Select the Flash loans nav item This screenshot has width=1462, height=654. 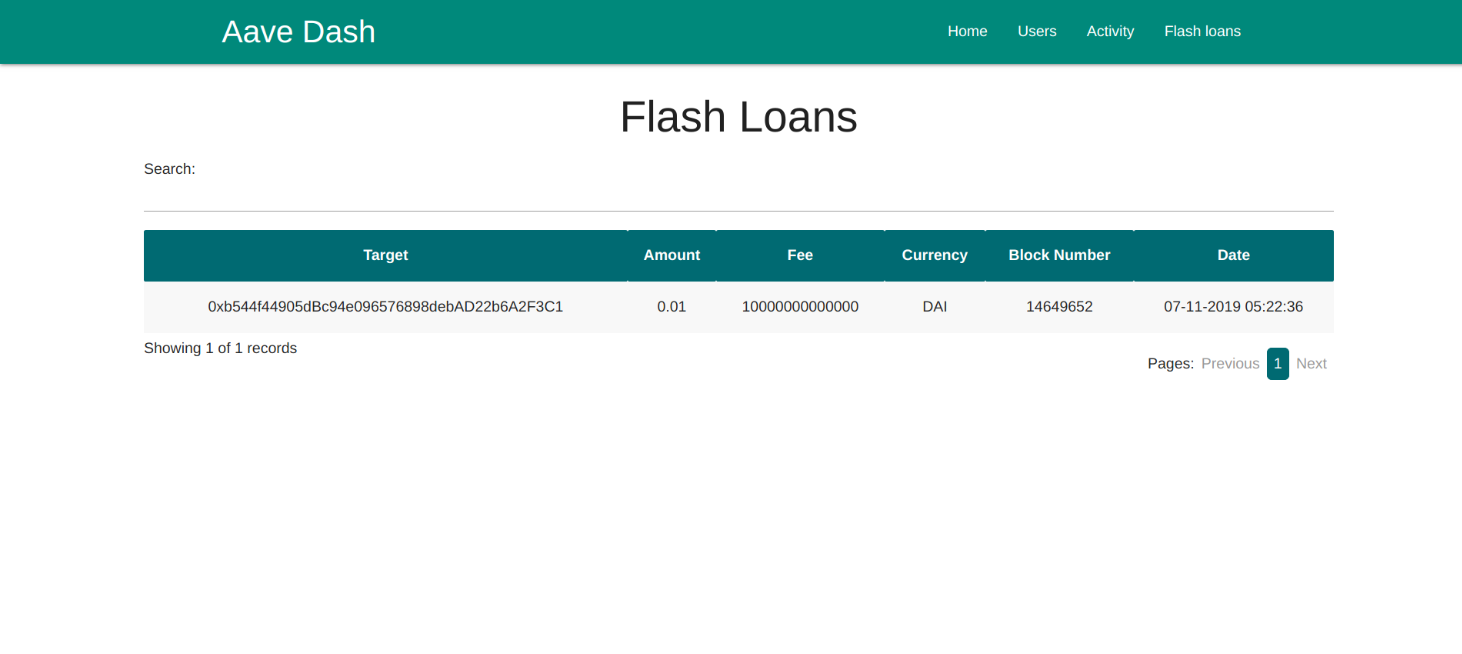(x=1202, y=31)
